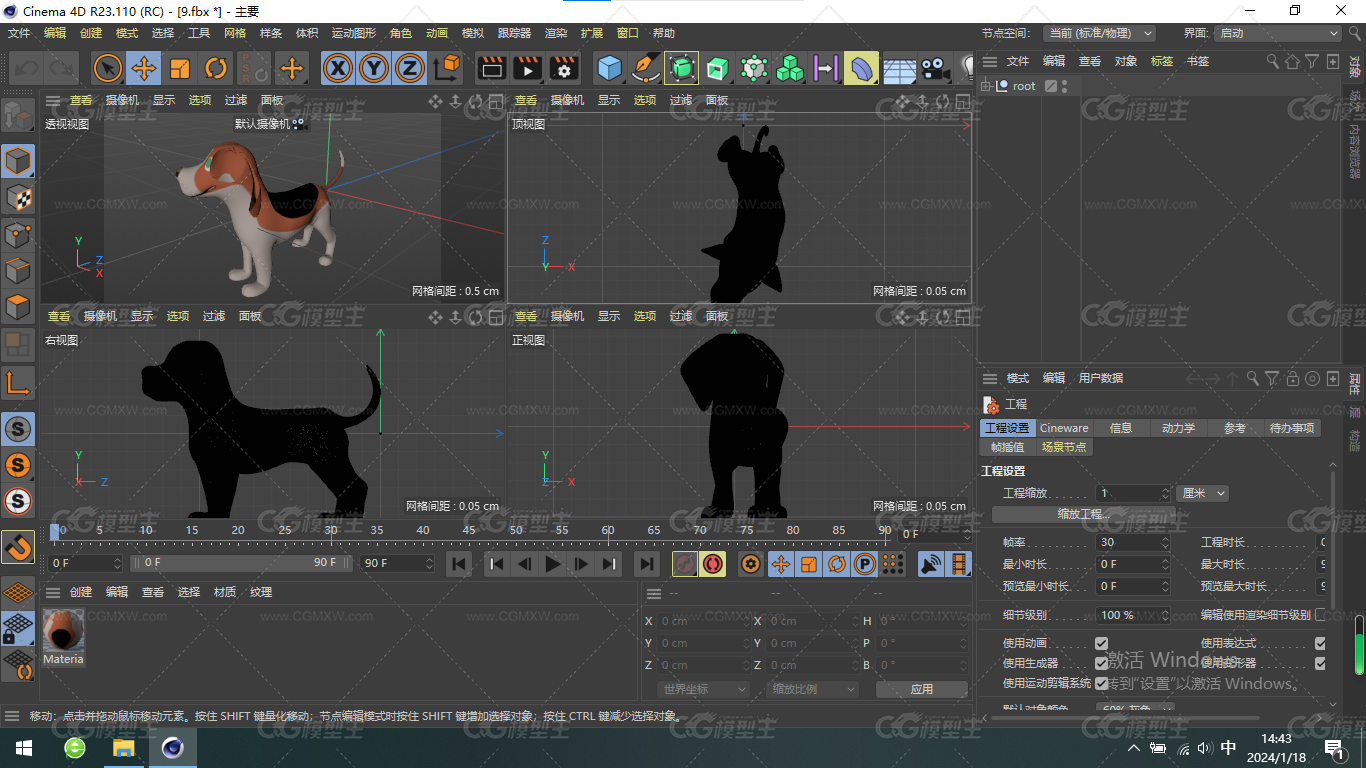Viewport: 1366px width, 768px height.
Task: Click frame 30 on the timeline ruler
Action: 331,530
